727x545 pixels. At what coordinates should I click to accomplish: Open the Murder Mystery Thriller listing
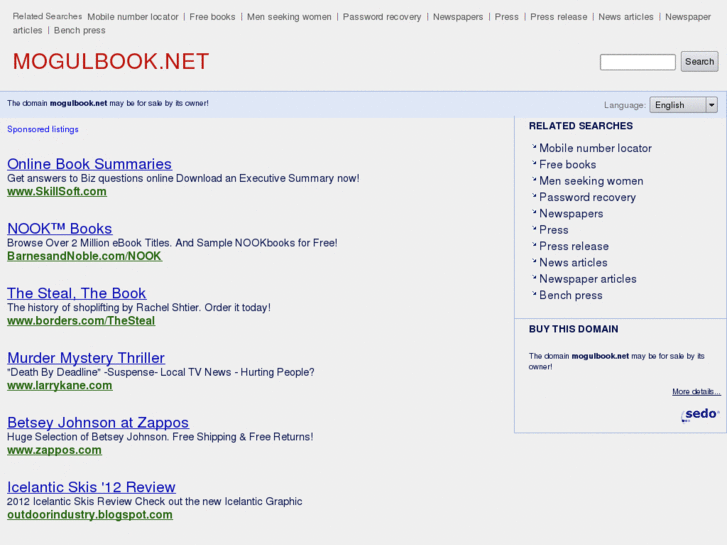(86, 358)
